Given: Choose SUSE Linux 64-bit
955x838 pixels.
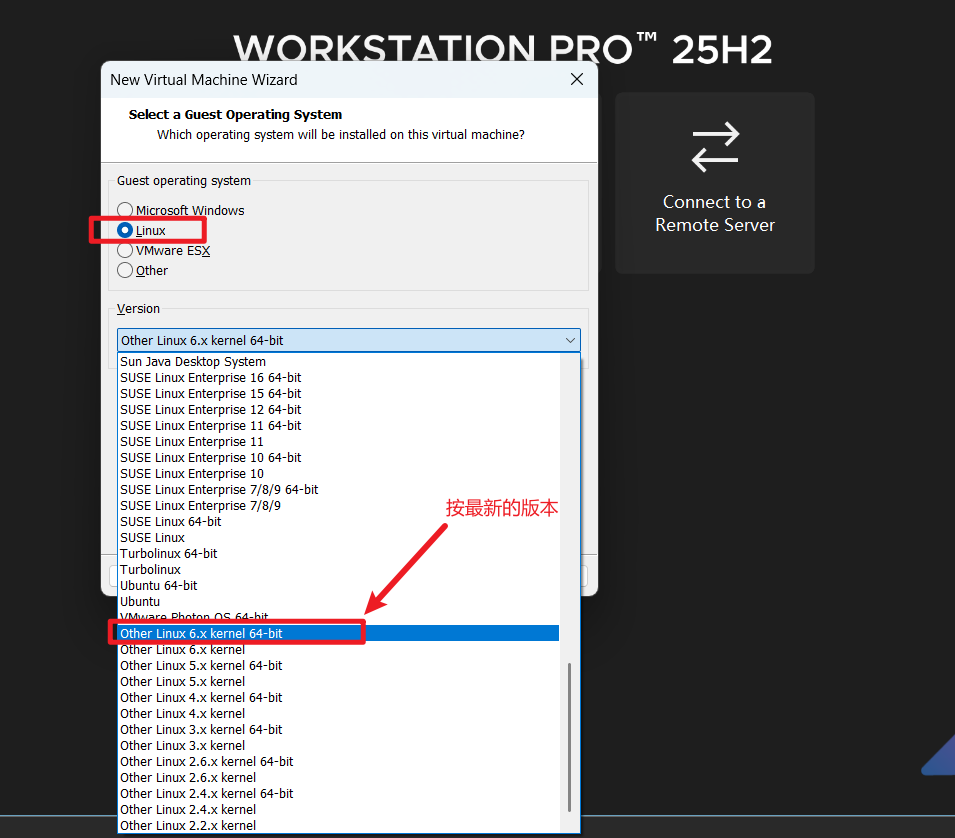Looking at the screenshot, I should (339, 522).
